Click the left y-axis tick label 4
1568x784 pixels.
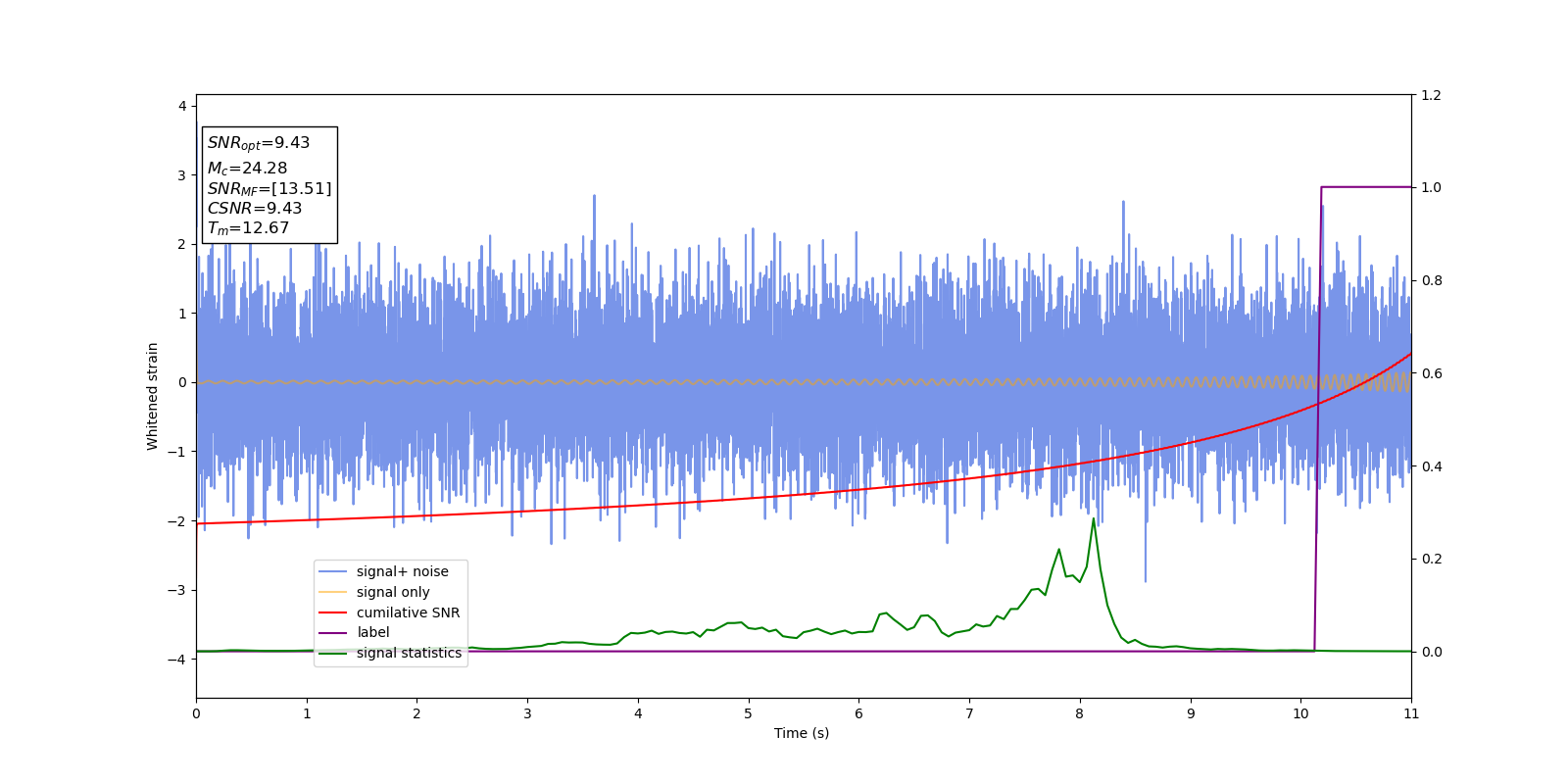click(182, 106)
